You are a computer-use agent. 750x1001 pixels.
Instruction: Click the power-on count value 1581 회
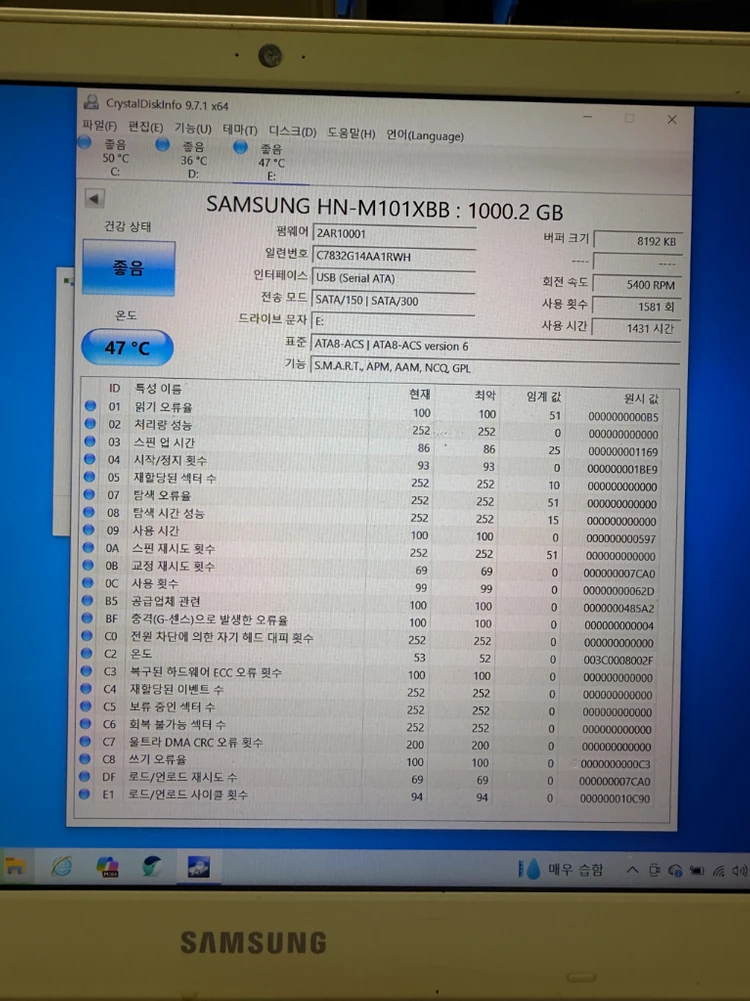coord(636,306)
